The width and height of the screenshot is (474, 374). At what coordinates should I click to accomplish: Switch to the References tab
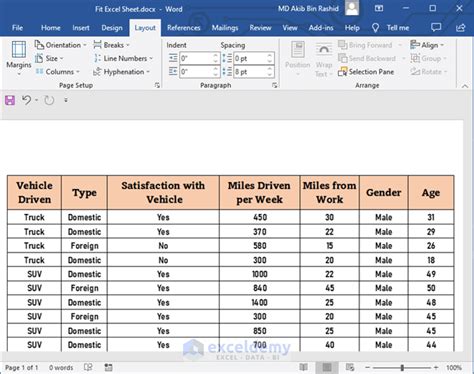(184, 28)
